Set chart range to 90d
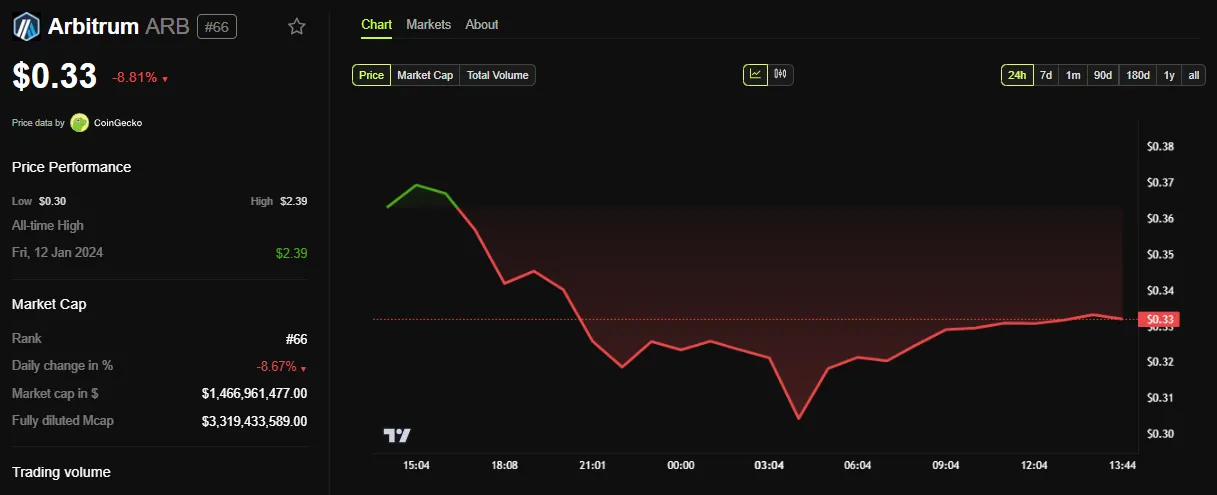This screenshot has height=495, width=1217. pyautogui.click(x=1102, y=75)
